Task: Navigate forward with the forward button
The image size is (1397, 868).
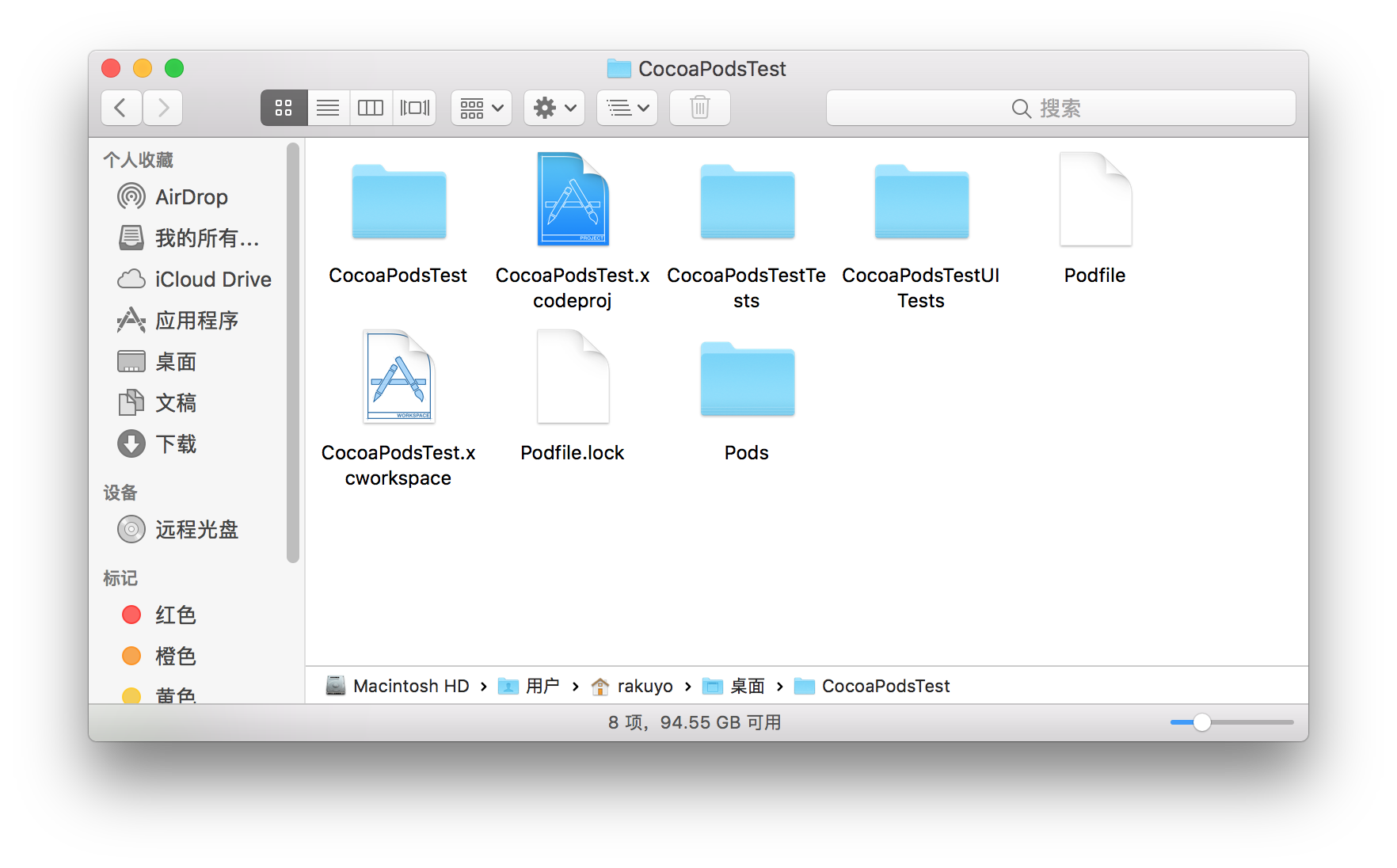Action: [162, 108]
